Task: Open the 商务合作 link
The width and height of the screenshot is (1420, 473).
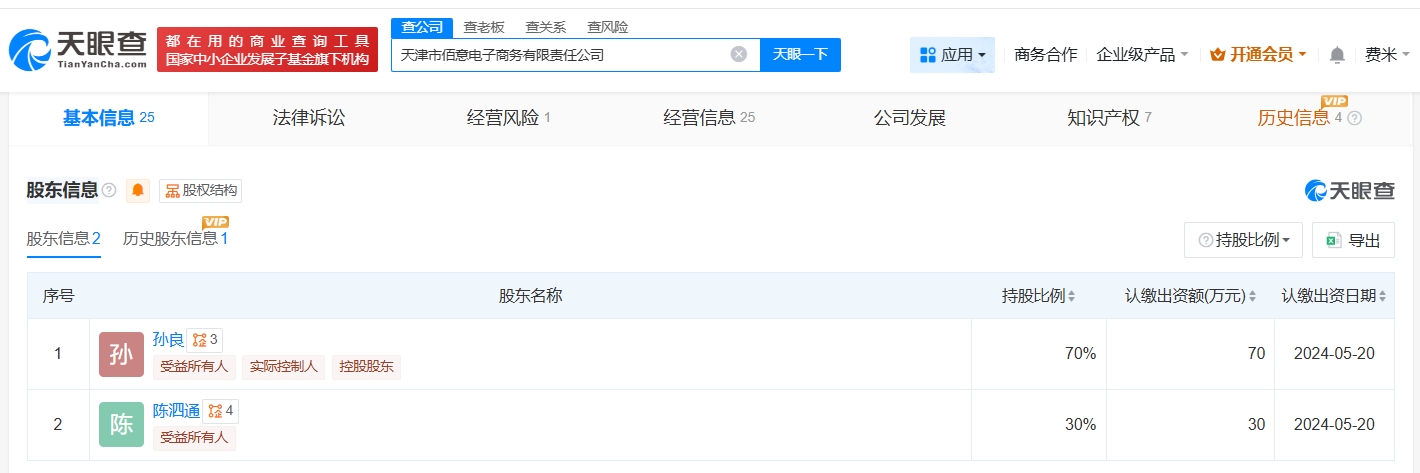Action: (x=1046, y=55)
